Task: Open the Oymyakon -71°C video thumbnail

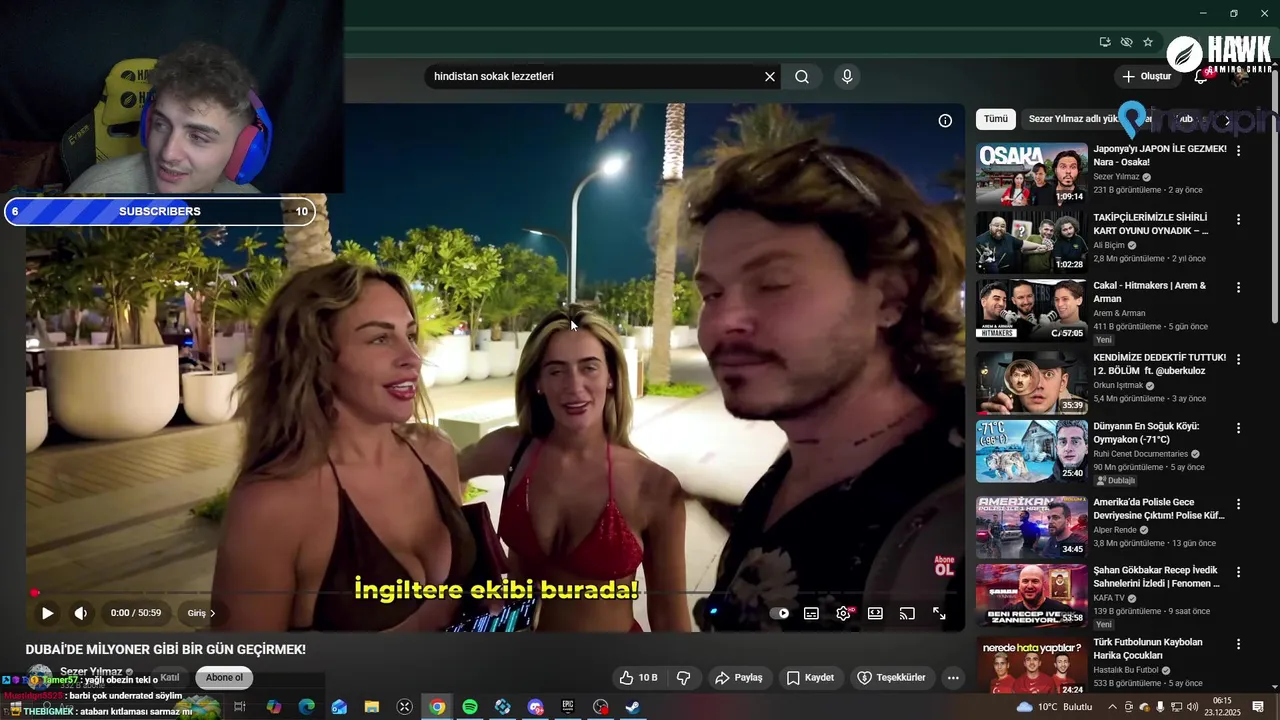Action: (1032, 451)
